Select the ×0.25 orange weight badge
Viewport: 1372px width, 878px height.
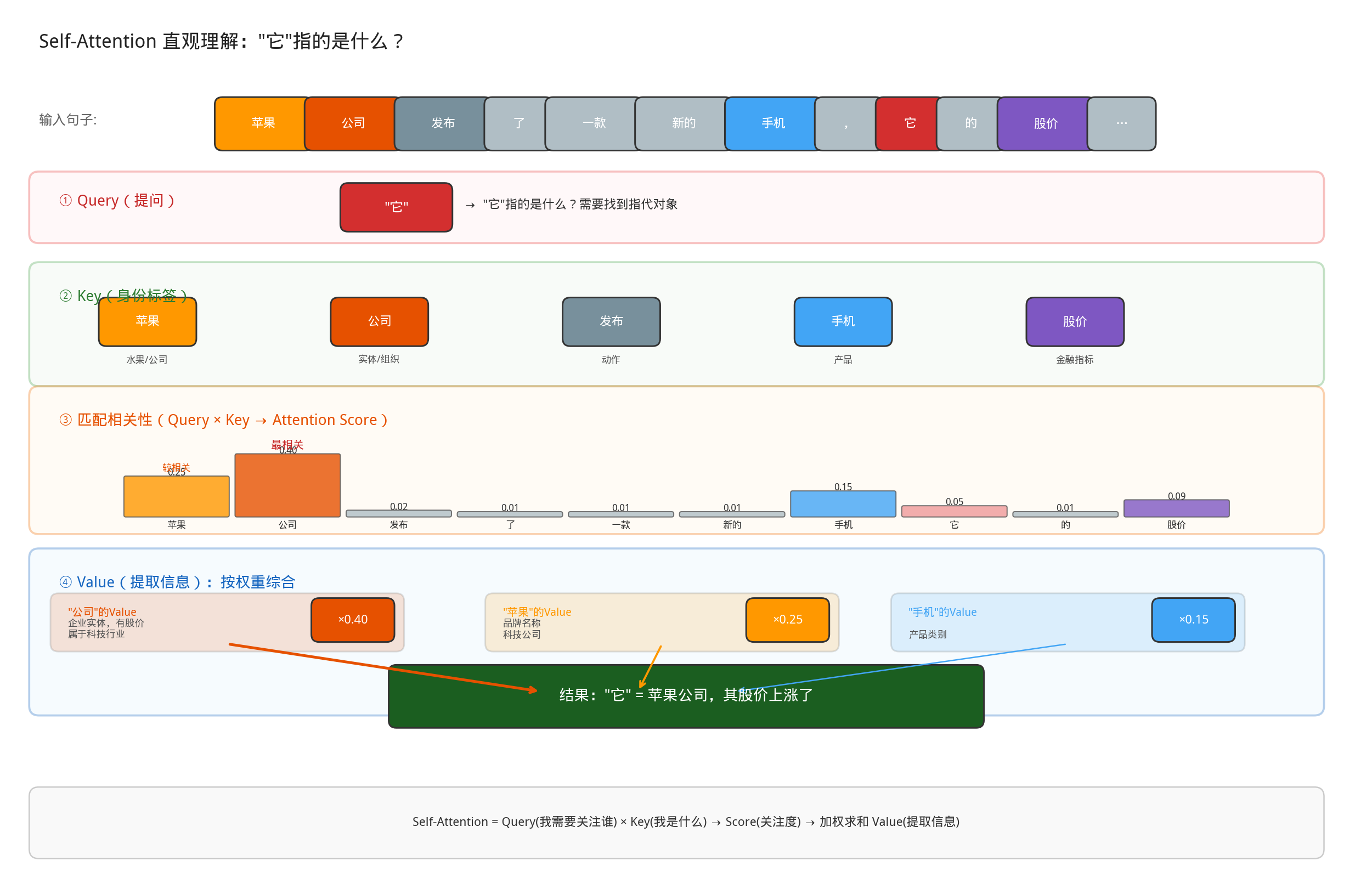pyautogui.click(x=788, y=620)
